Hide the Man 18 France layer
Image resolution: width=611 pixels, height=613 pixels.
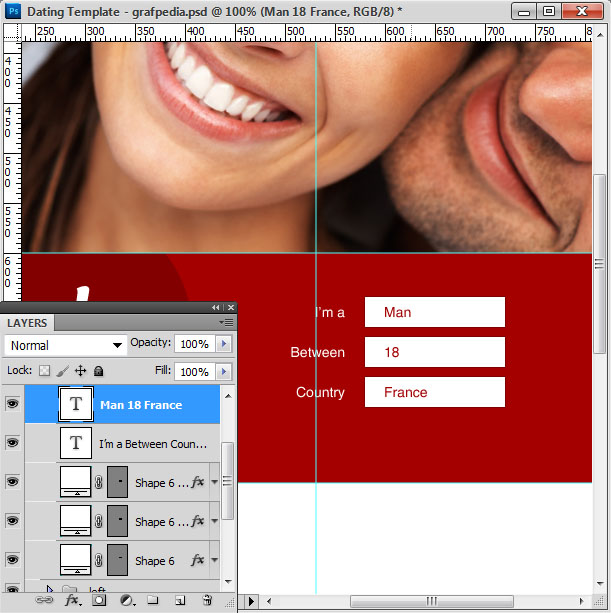point(13,403)
